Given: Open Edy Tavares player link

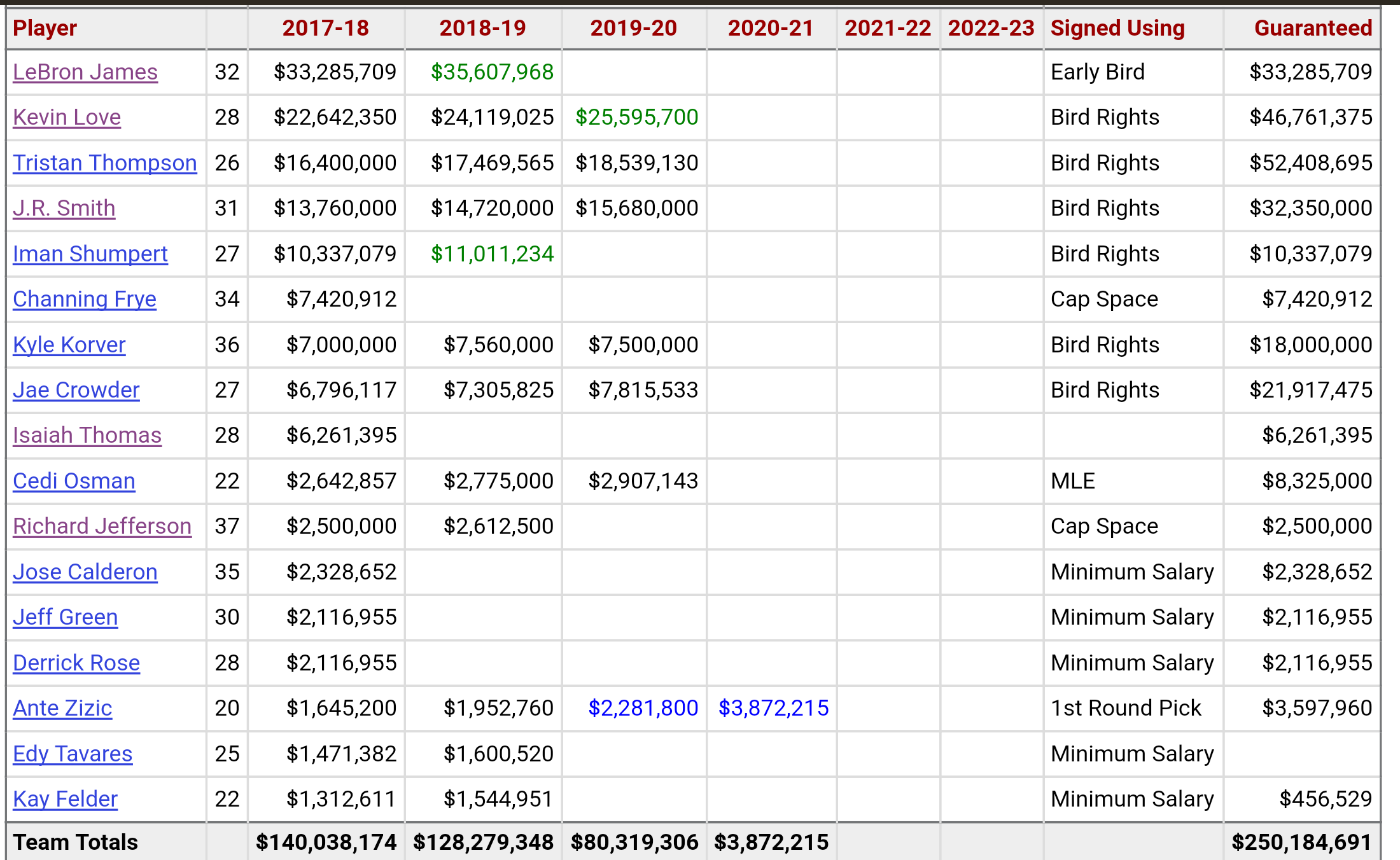Looking at the screenshot, I should (73, 754).
